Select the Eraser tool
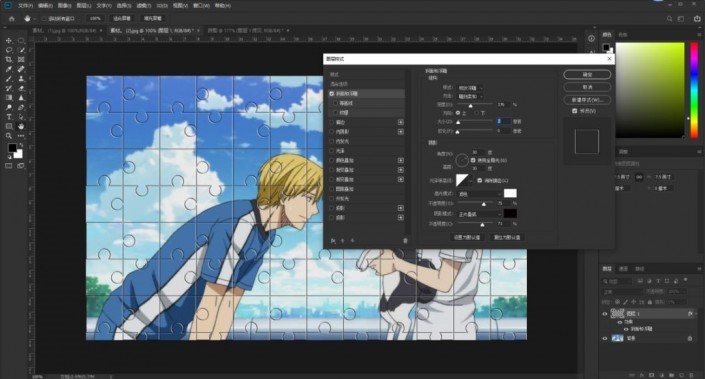 [21, 88]
